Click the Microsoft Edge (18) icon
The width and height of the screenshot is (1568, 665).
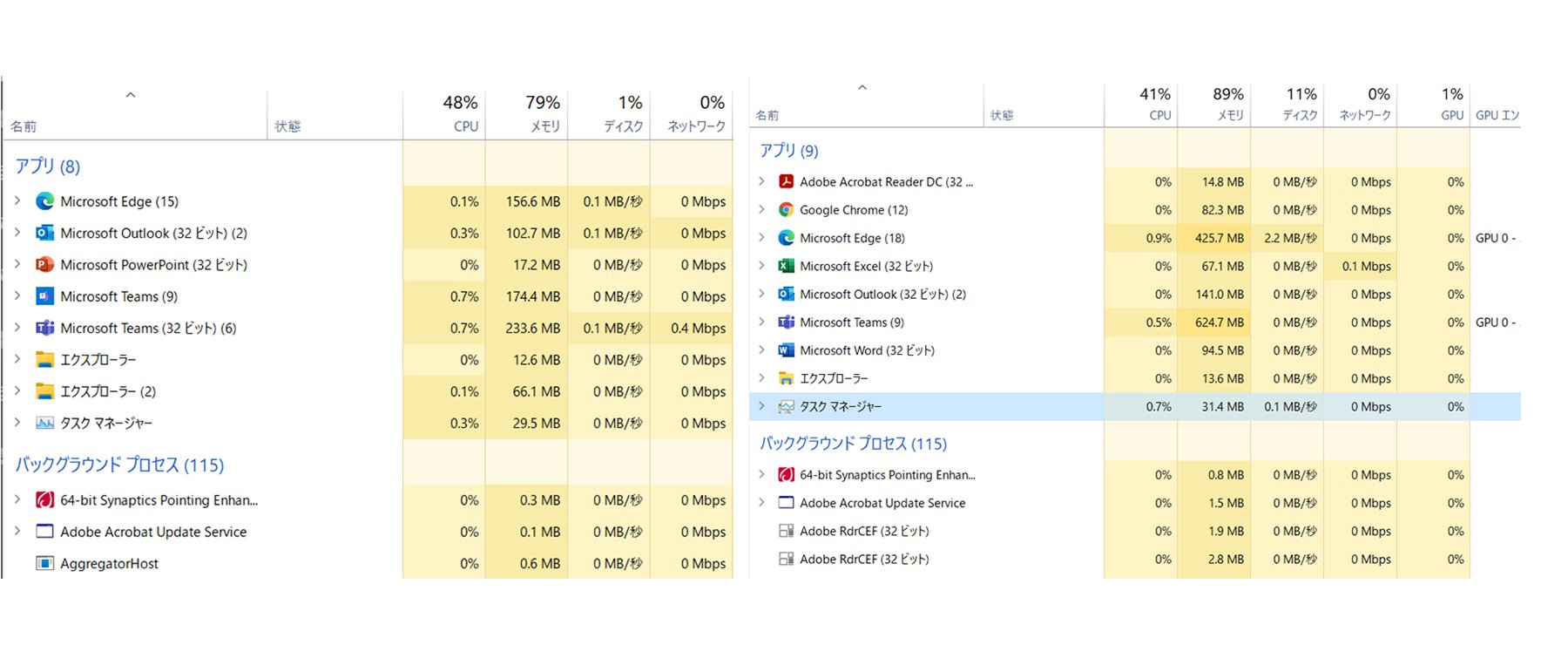pos(786,238)
